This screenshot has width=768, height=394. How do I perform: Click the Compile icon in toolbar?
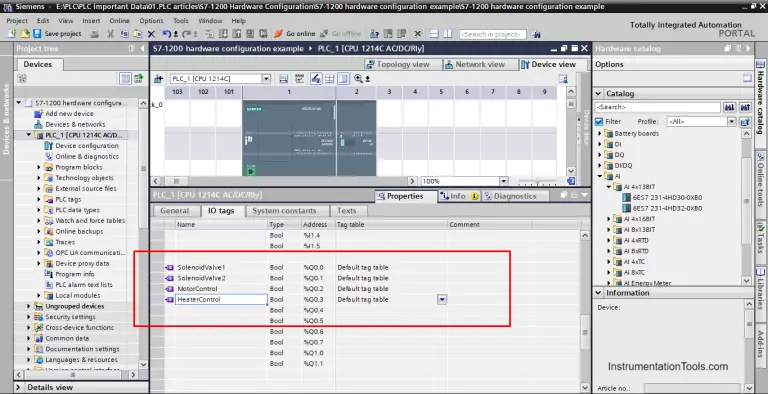pyautogui.click(x=210, y=34)
